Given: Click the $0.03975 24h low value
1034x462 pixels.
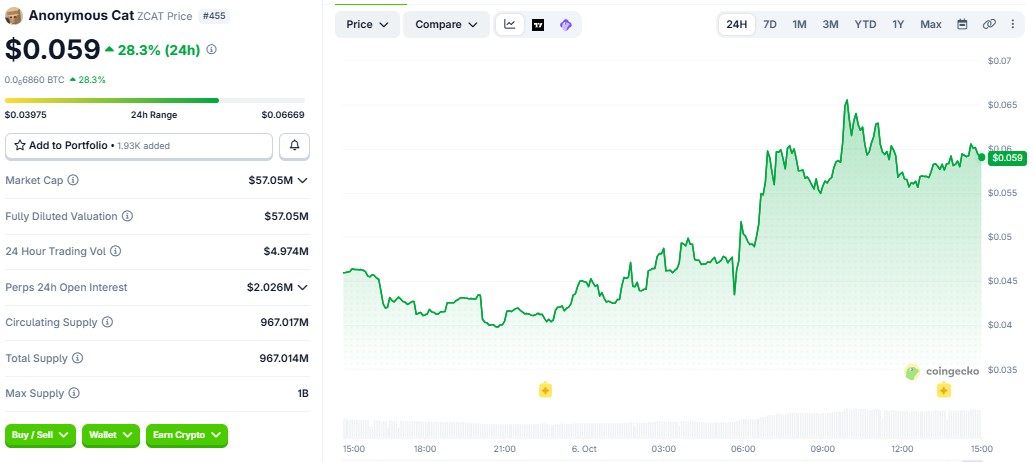Looking at the screenshot, I should 26,115.
